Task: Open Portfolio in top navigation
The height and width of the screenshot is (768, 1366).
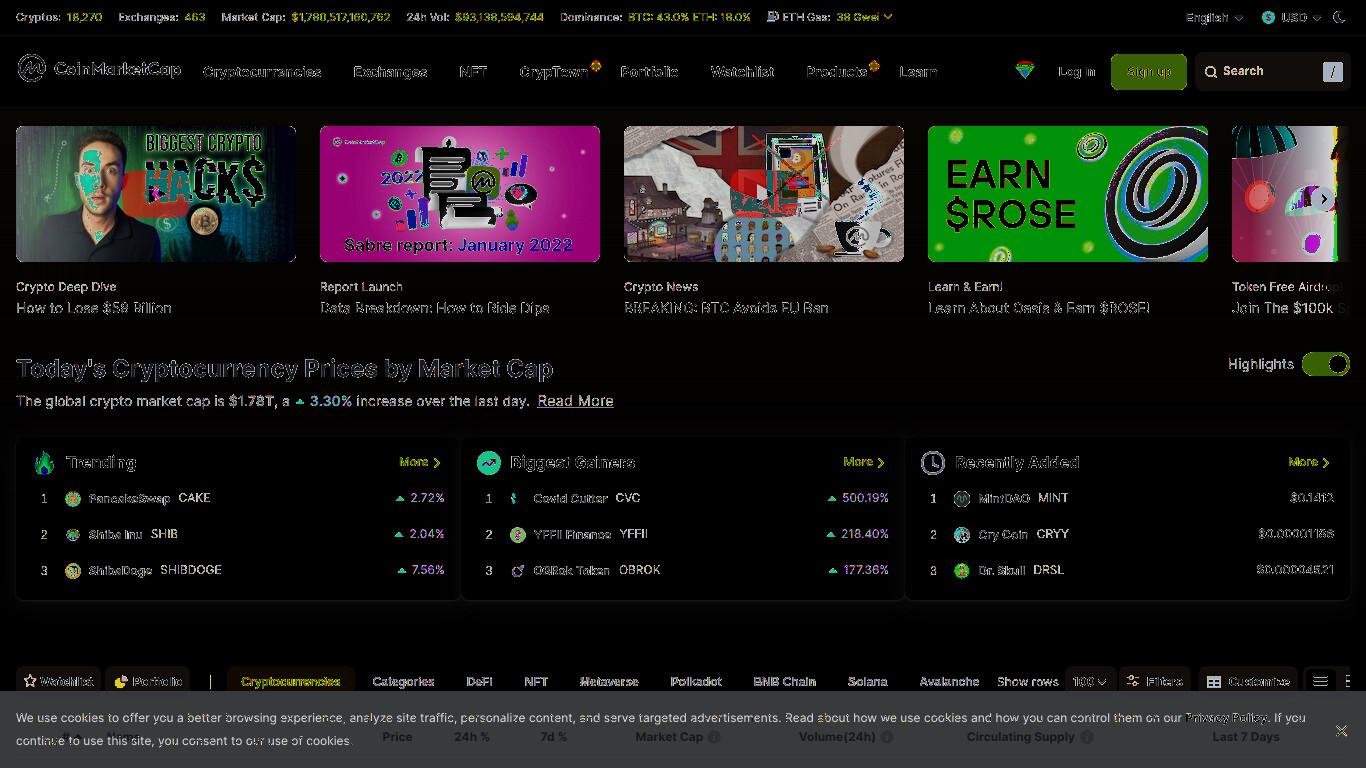Action: click(x=649, y=72)
